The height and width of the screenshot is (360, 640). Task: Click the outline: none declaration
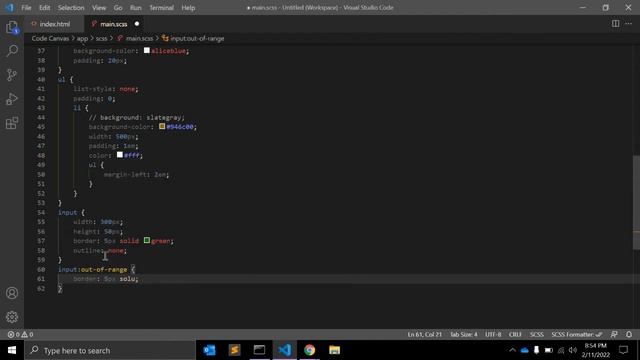tap(100, 250)
